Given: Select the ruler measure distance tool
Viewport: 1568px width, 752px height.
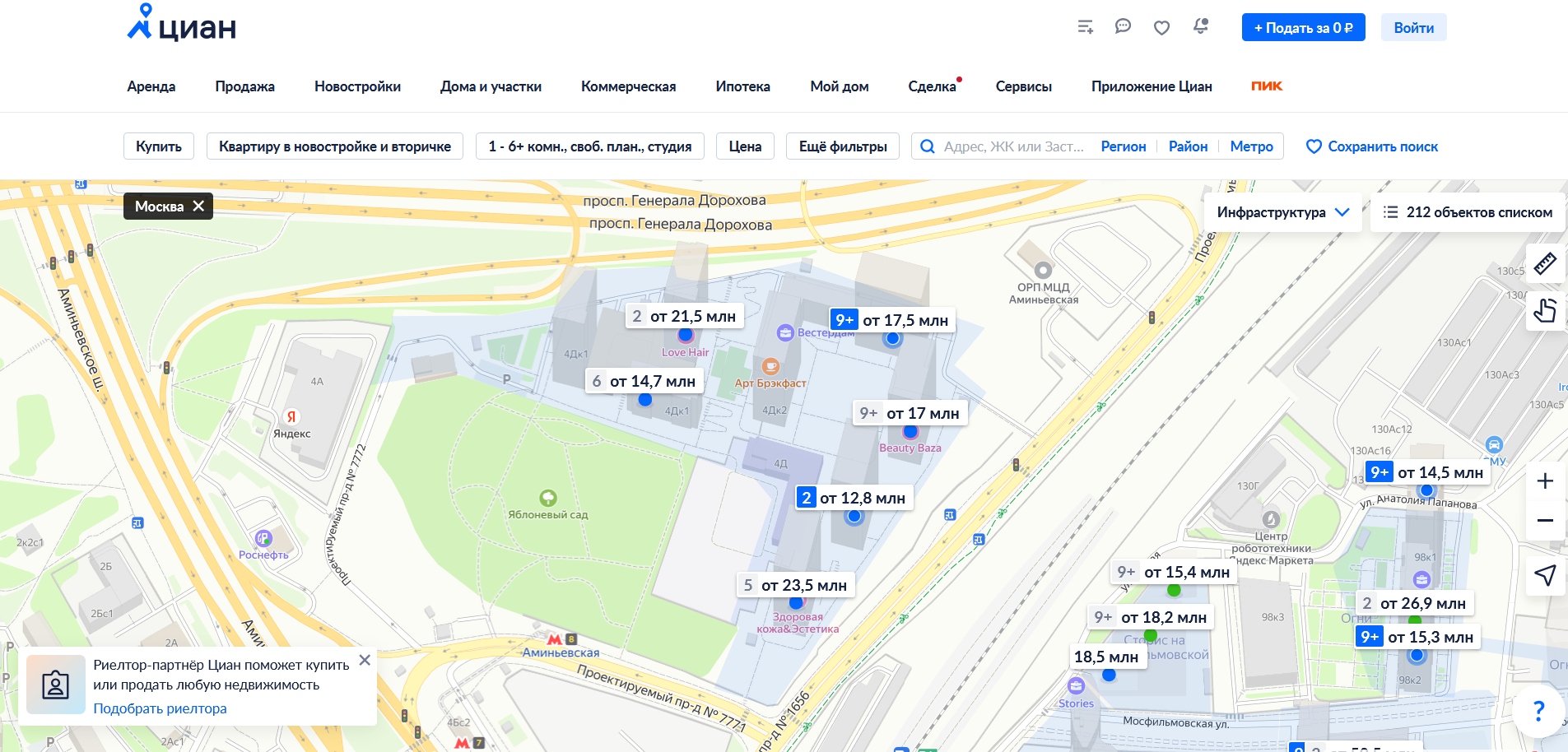Looking at the screenshot, I should coord(1545,264).
